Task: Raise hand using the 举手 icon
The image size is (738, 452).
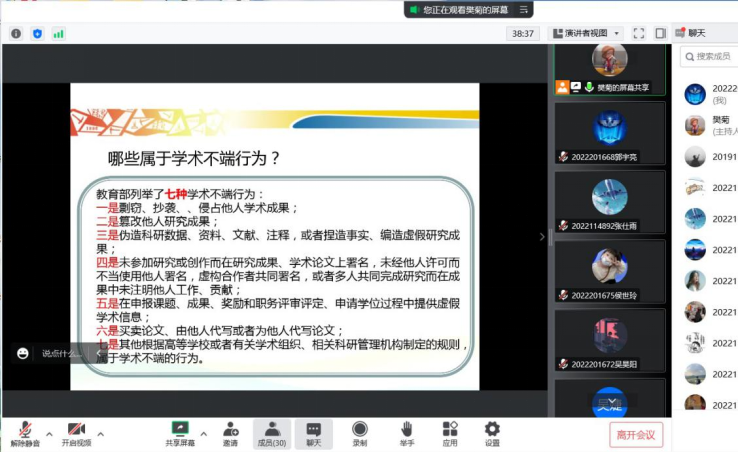Action: point(406,433)
